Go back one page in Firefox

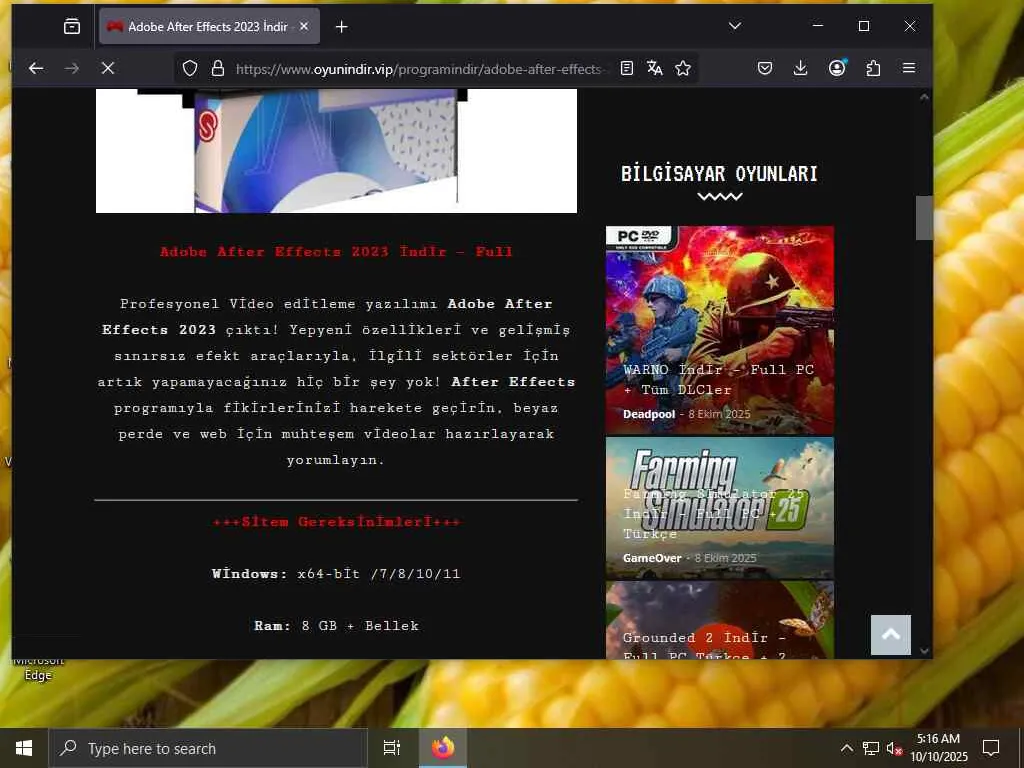coord(36,68)
